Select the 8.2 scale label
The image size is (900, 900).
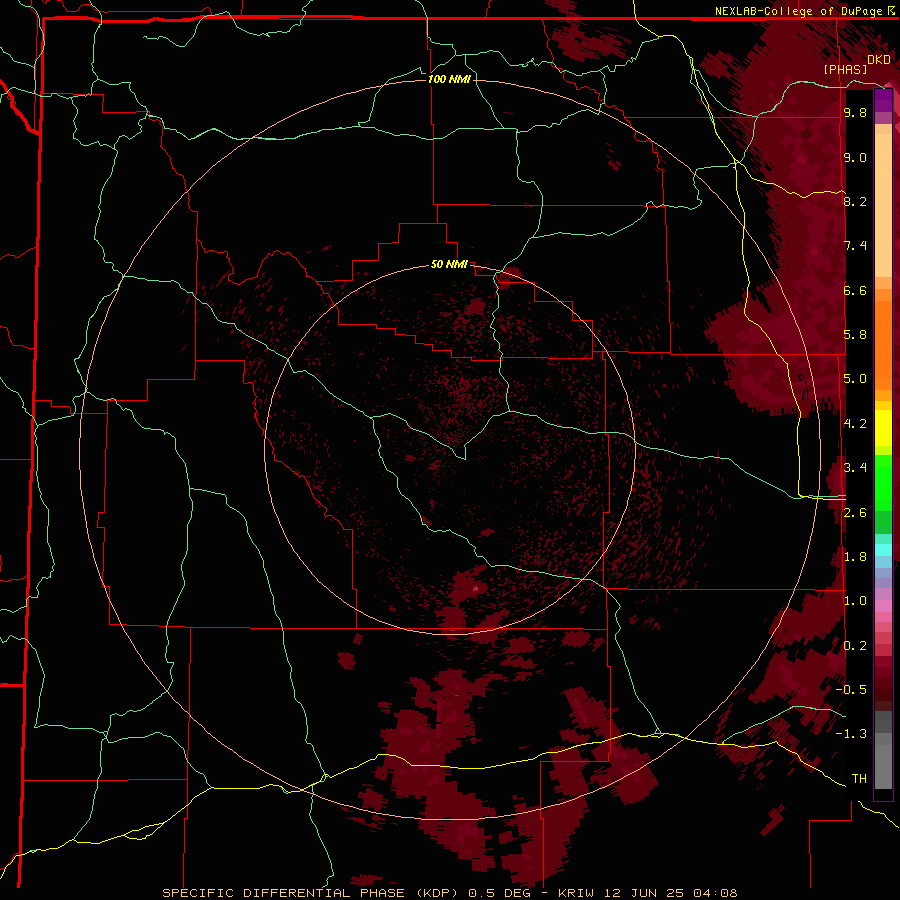pos(855,201)
